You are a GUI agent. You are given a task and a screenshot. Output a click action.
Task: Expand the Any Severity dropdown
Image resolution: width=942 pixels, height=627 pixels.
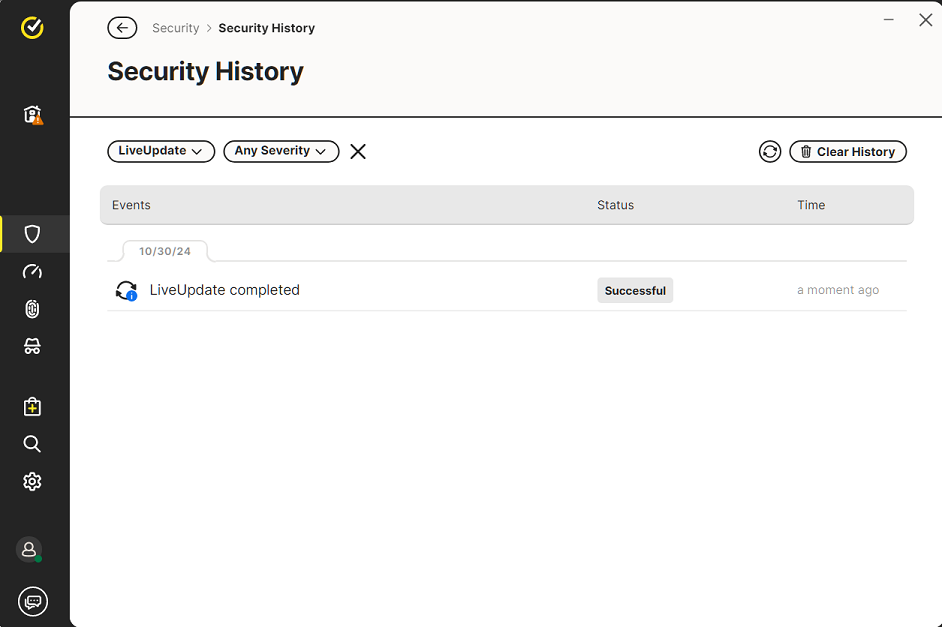point(281,151)
